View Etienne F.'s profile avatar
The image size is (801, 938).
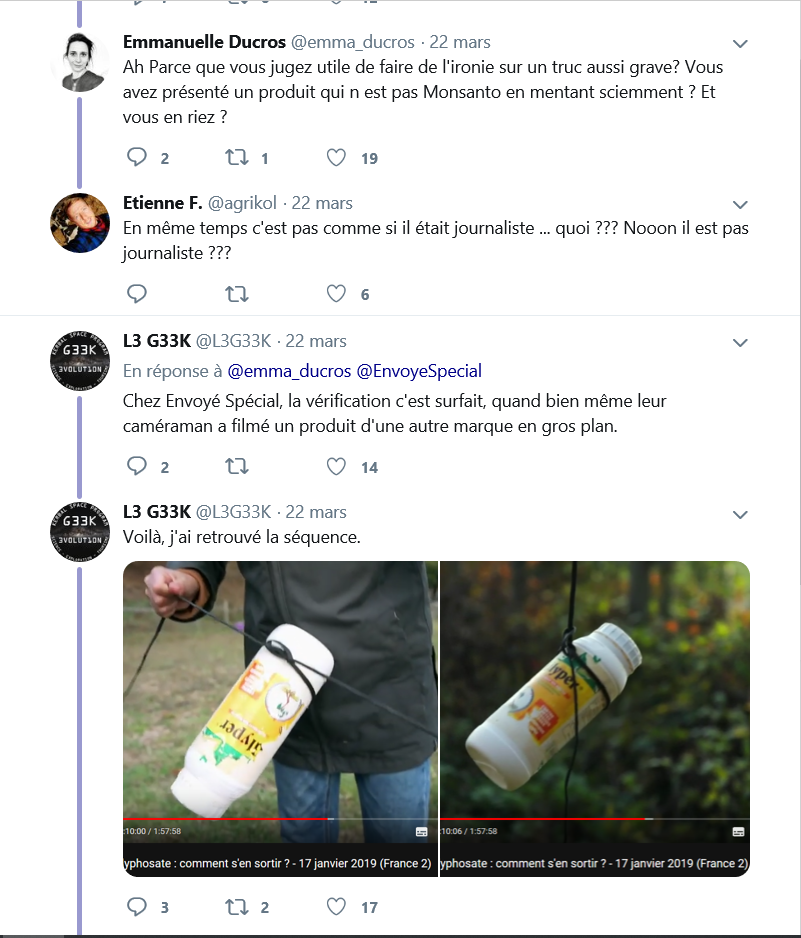[x=80, y=223]
